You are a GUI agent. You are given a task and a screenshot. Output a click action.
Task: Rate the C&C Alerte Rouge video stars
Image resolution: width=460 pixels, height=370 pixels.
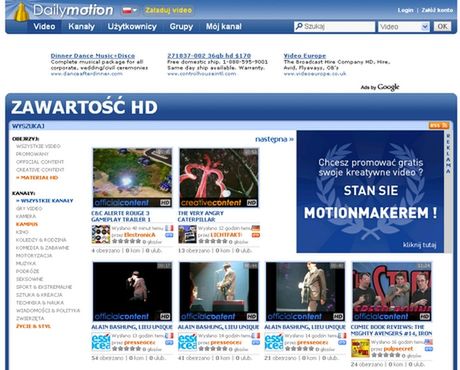coord(126,241)
